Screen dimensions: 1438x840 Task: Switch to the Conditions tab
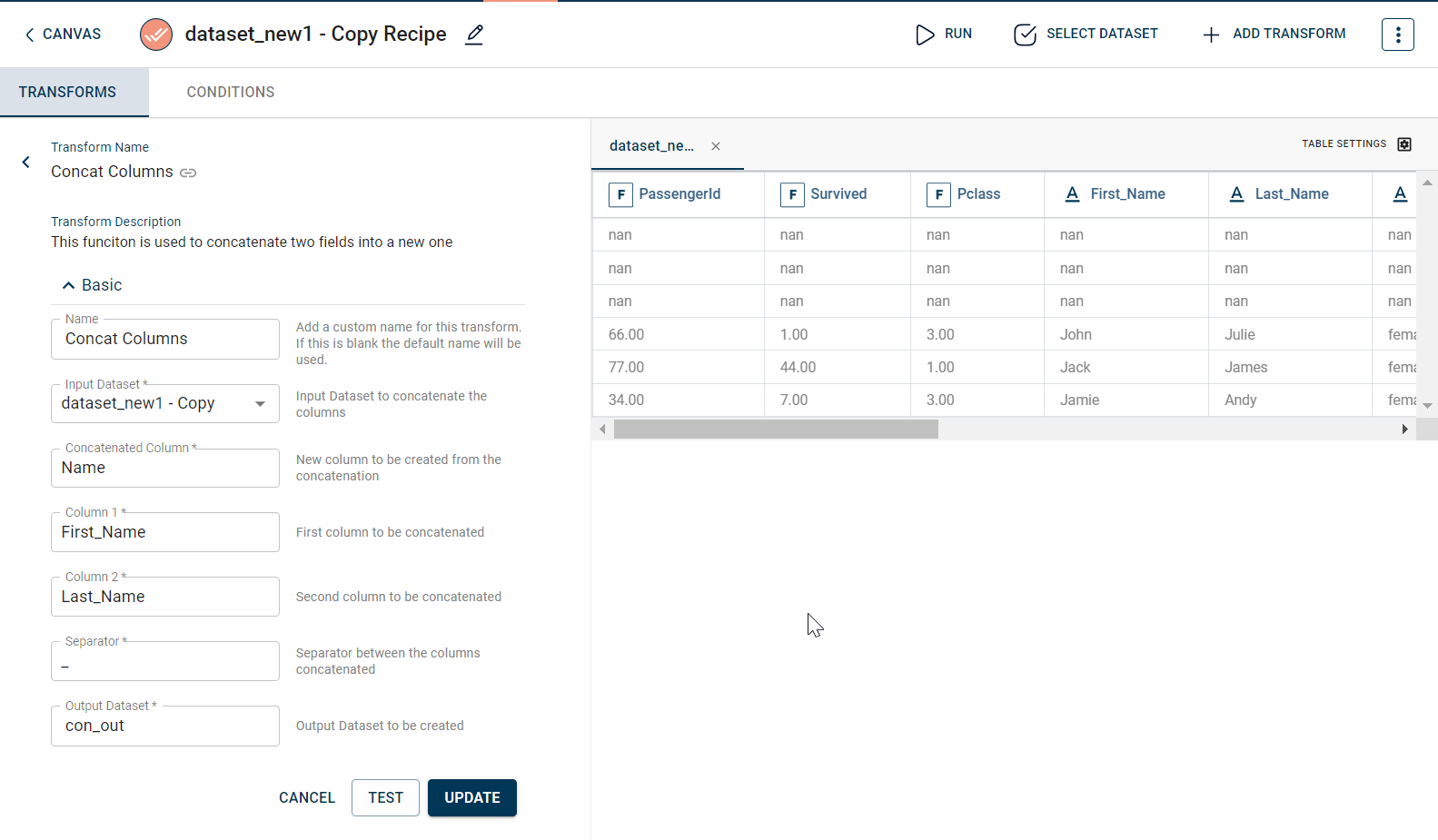(x=231, y=93)
